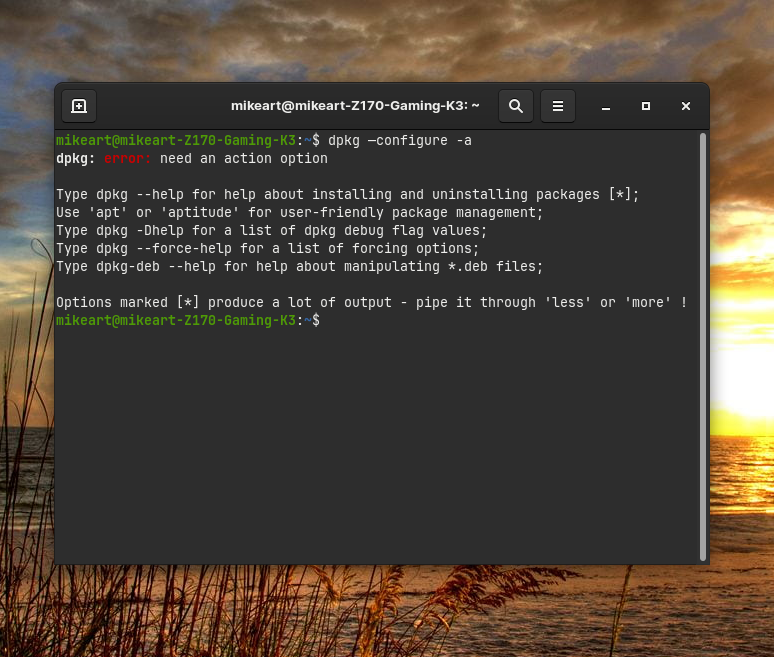
Task: Minimize the terminal window
Action: 606,106
